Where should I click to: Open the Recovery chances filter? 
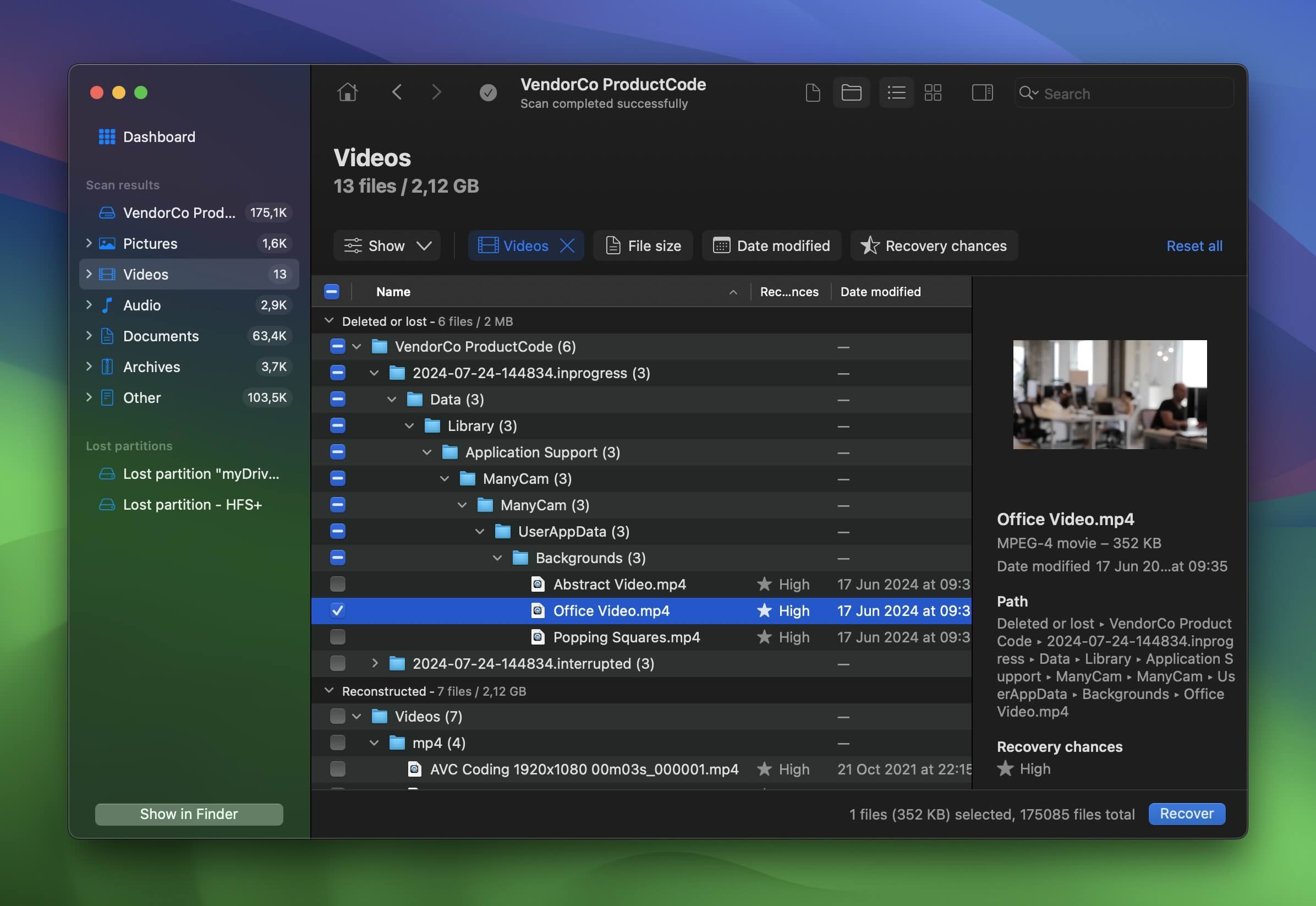934,245
